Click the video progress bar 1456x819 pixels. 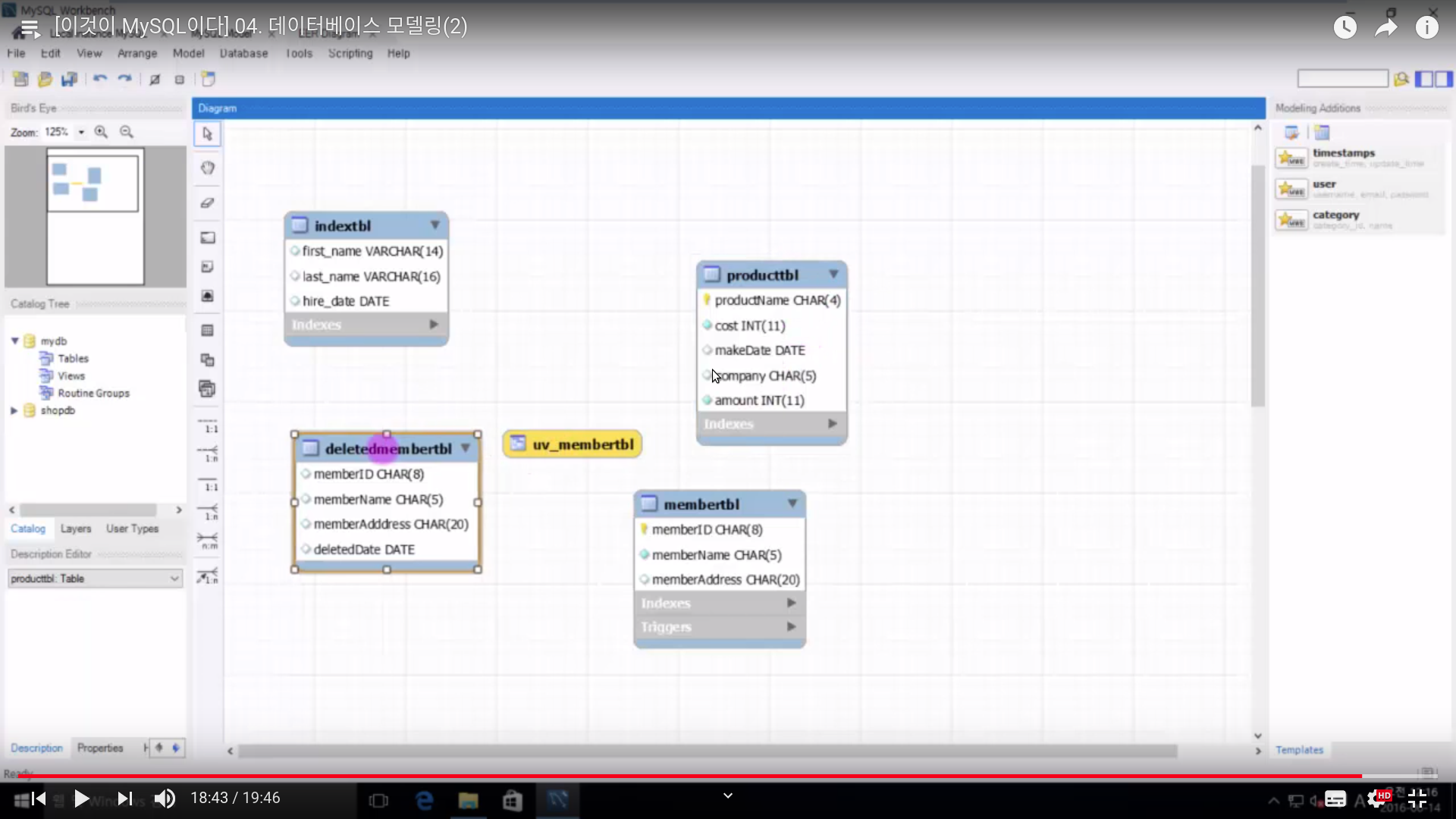(x=728, y=777)
